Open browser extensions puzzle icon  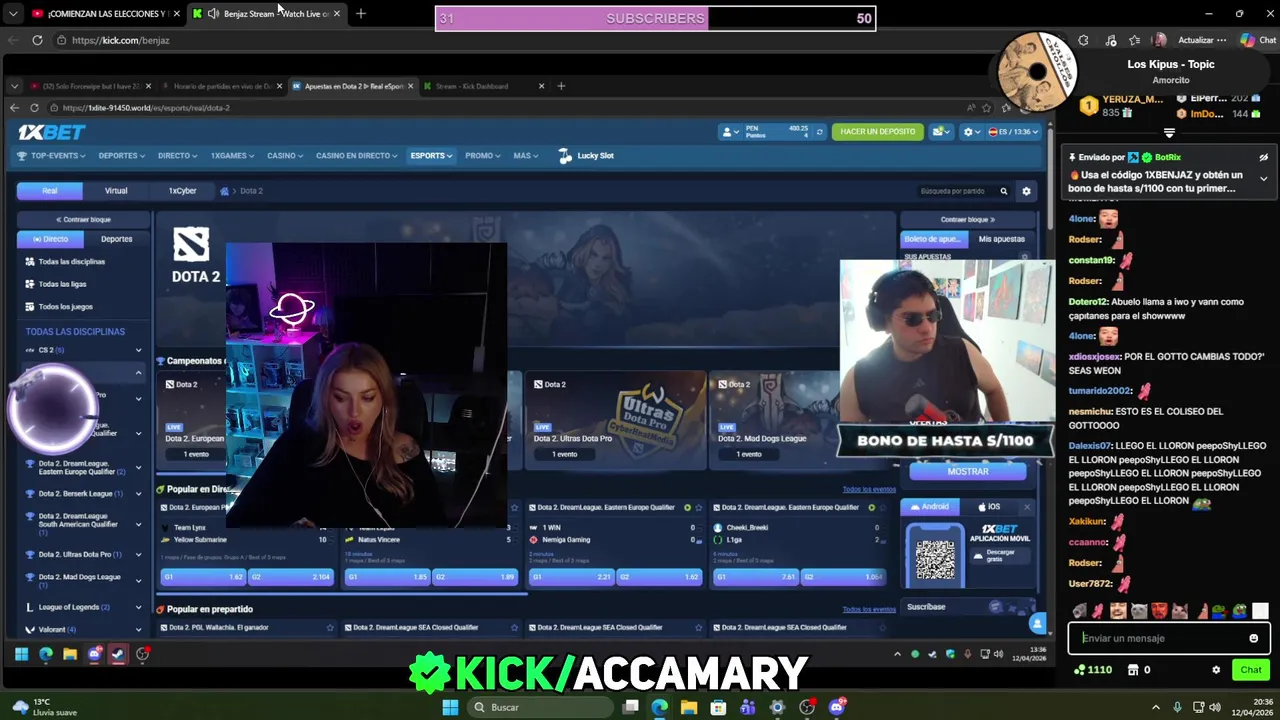[1083, 40]
